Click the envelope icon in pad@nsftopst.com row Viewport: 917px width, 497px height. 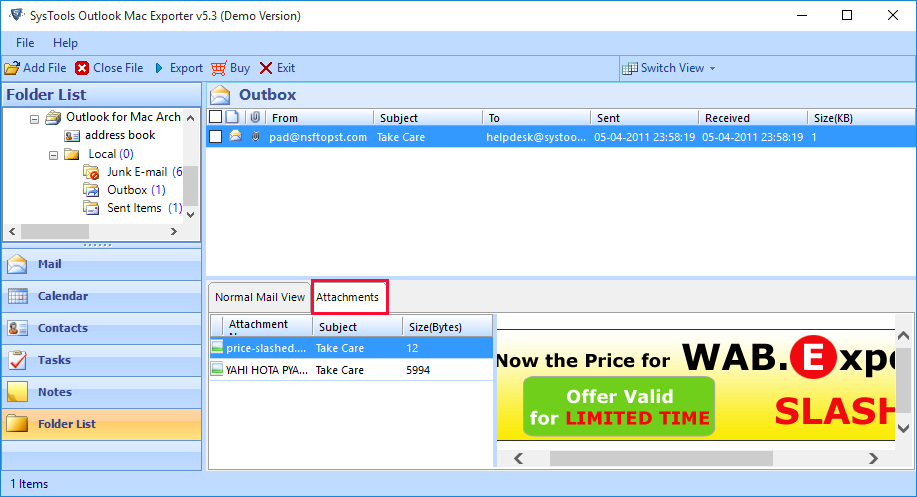(x=235, y=137)
